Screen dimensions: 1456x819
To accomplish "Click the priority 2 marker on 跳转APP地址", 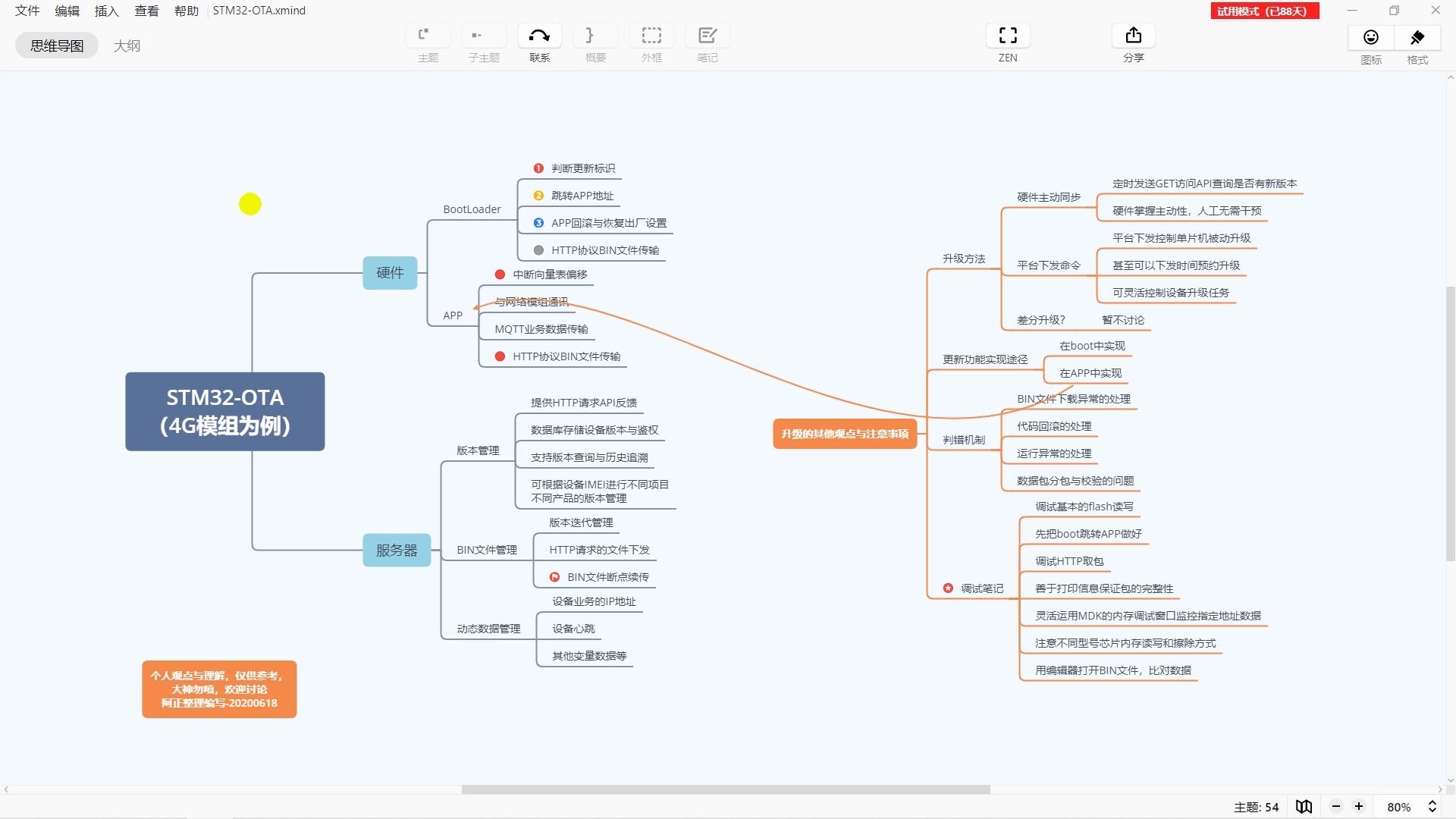I will [x=538, y=196].
